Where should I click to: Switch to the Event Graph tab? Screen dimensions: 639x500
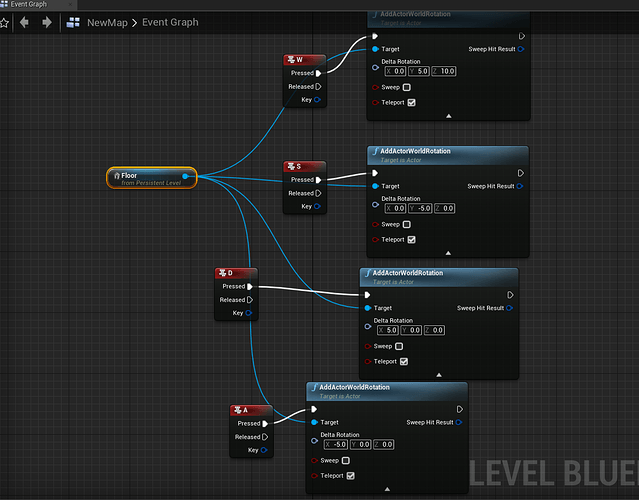click(x=29, y=4)
